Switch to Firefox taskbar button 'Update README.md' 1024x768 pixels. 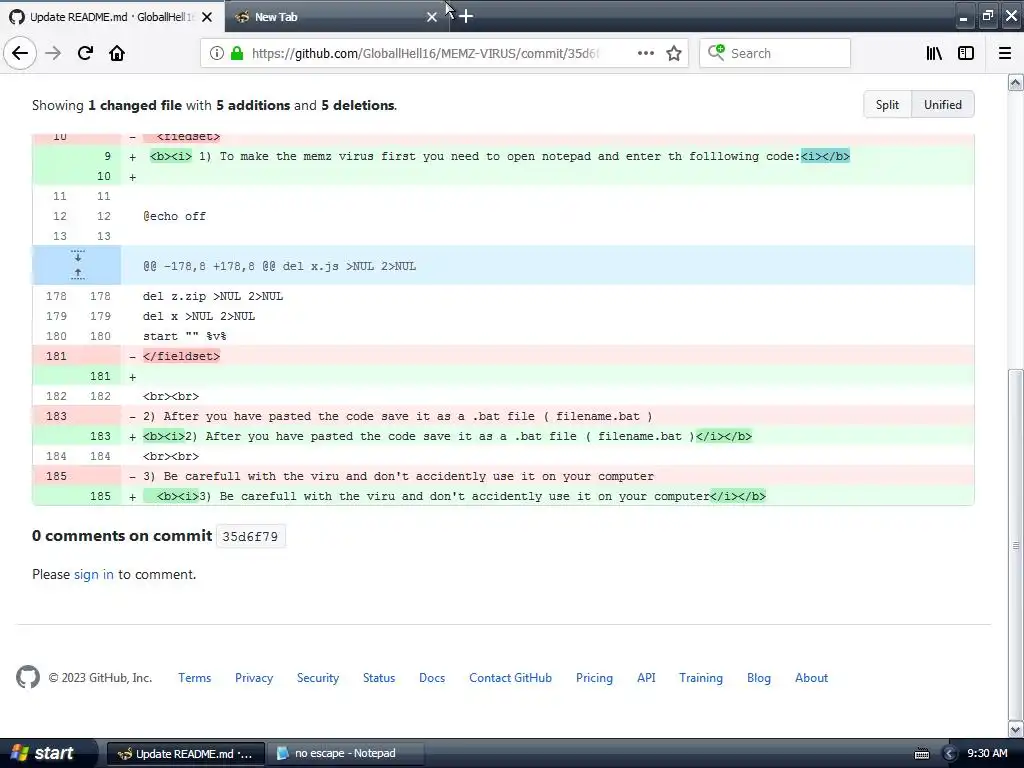[185, 753]
